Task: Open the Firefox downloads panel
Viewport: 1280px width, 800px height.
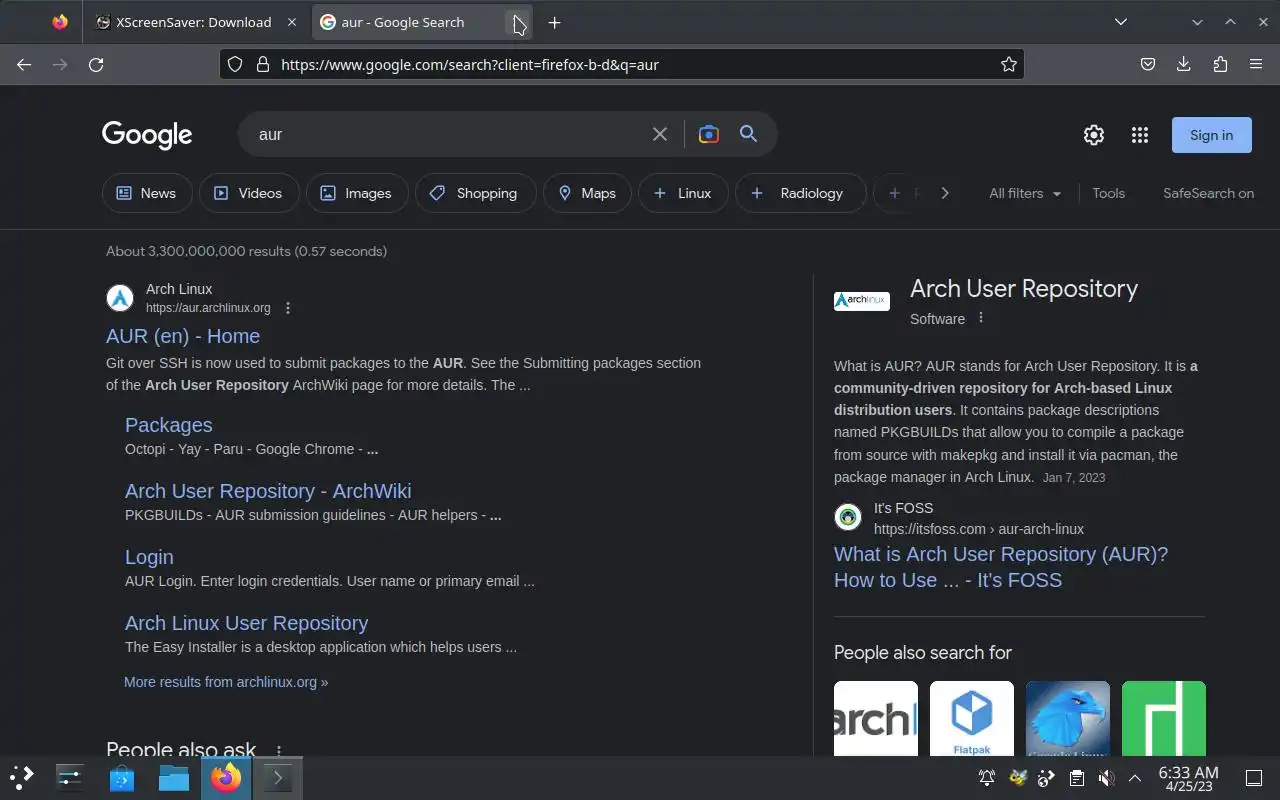Action: click(1184, 64)
